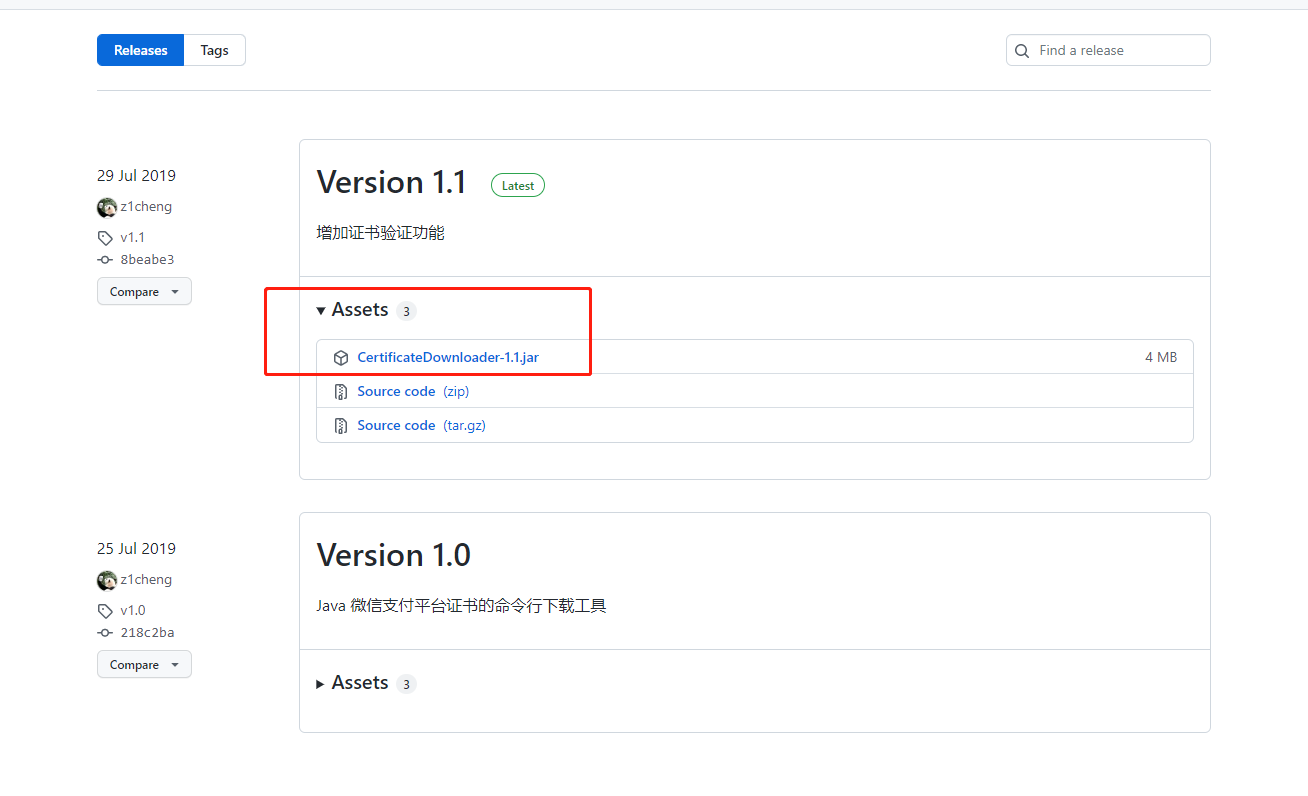Switch to the Releases tab
The image size is (1308, 796).
141,50
